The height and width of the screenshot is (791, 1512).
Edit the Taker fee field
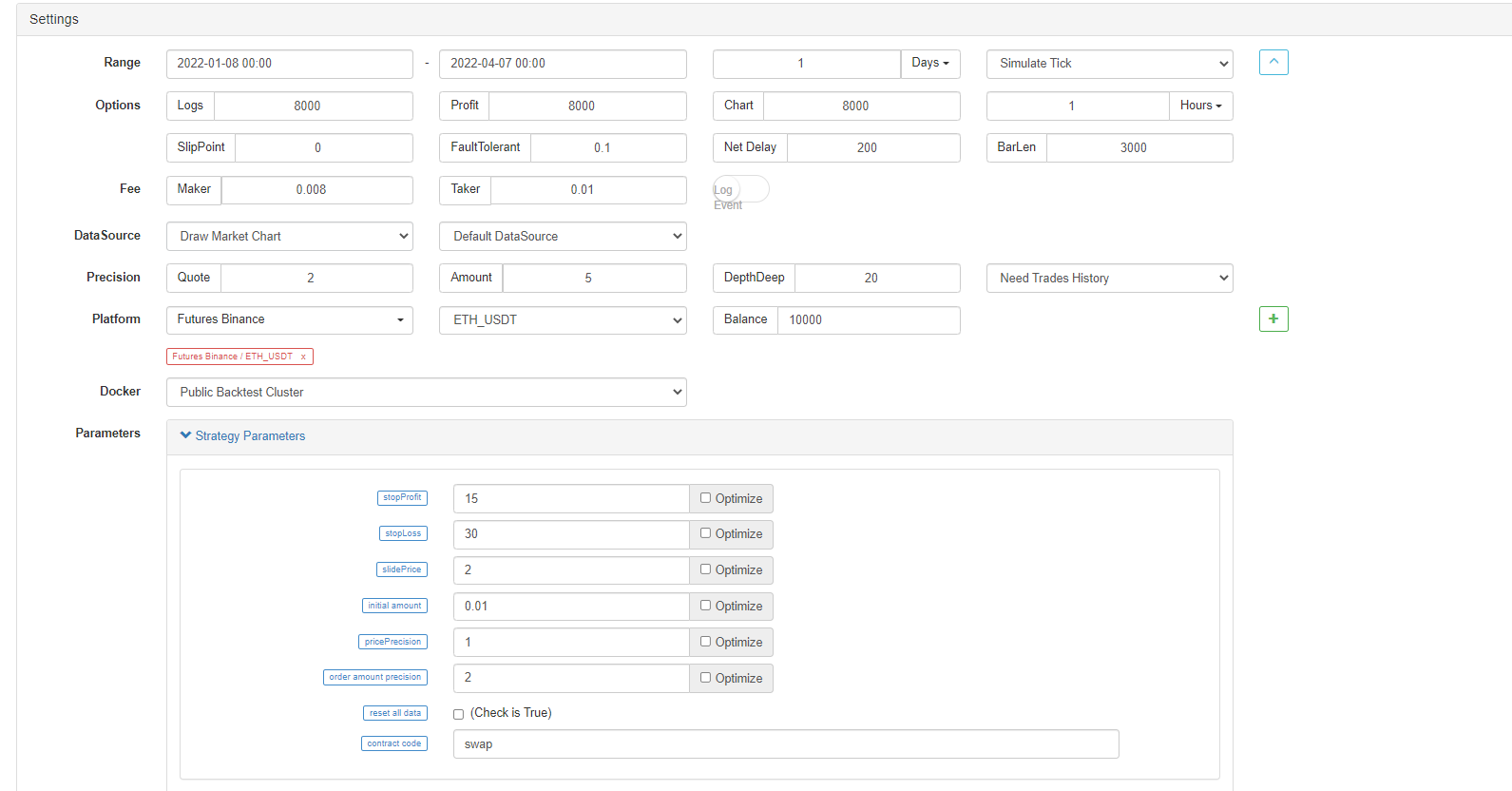[x=588, y=189]
